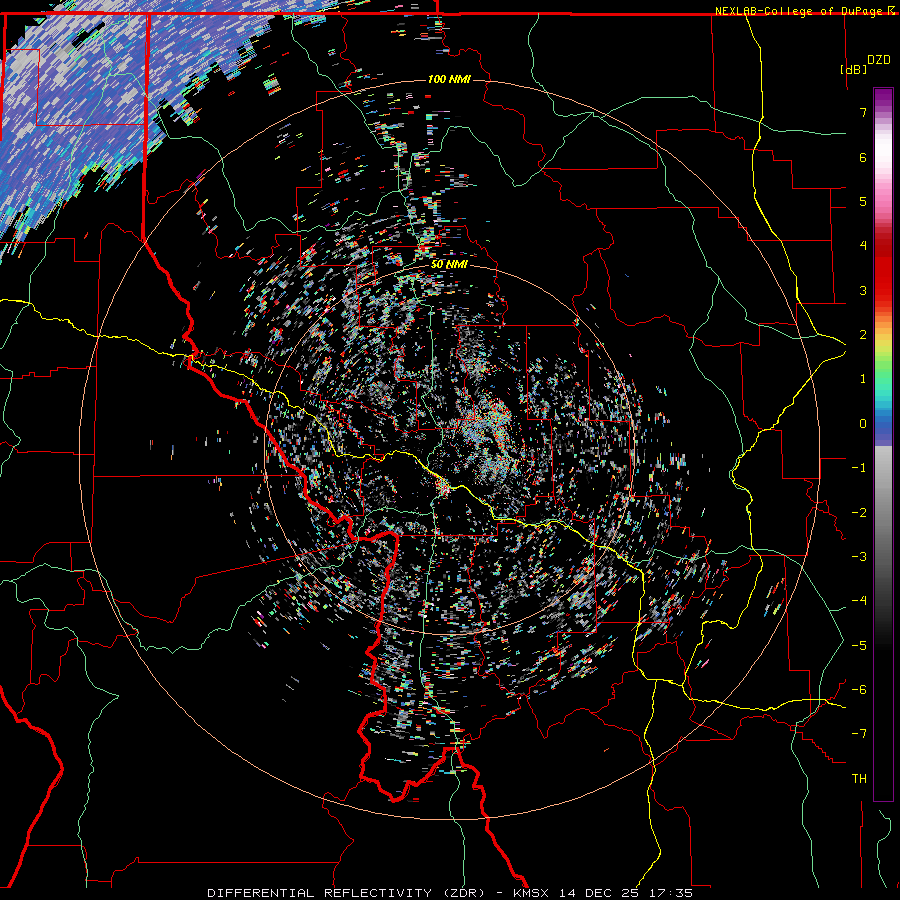Click the [dB] units label
Viewport: 900px width, 900px height.
point(853,69)
